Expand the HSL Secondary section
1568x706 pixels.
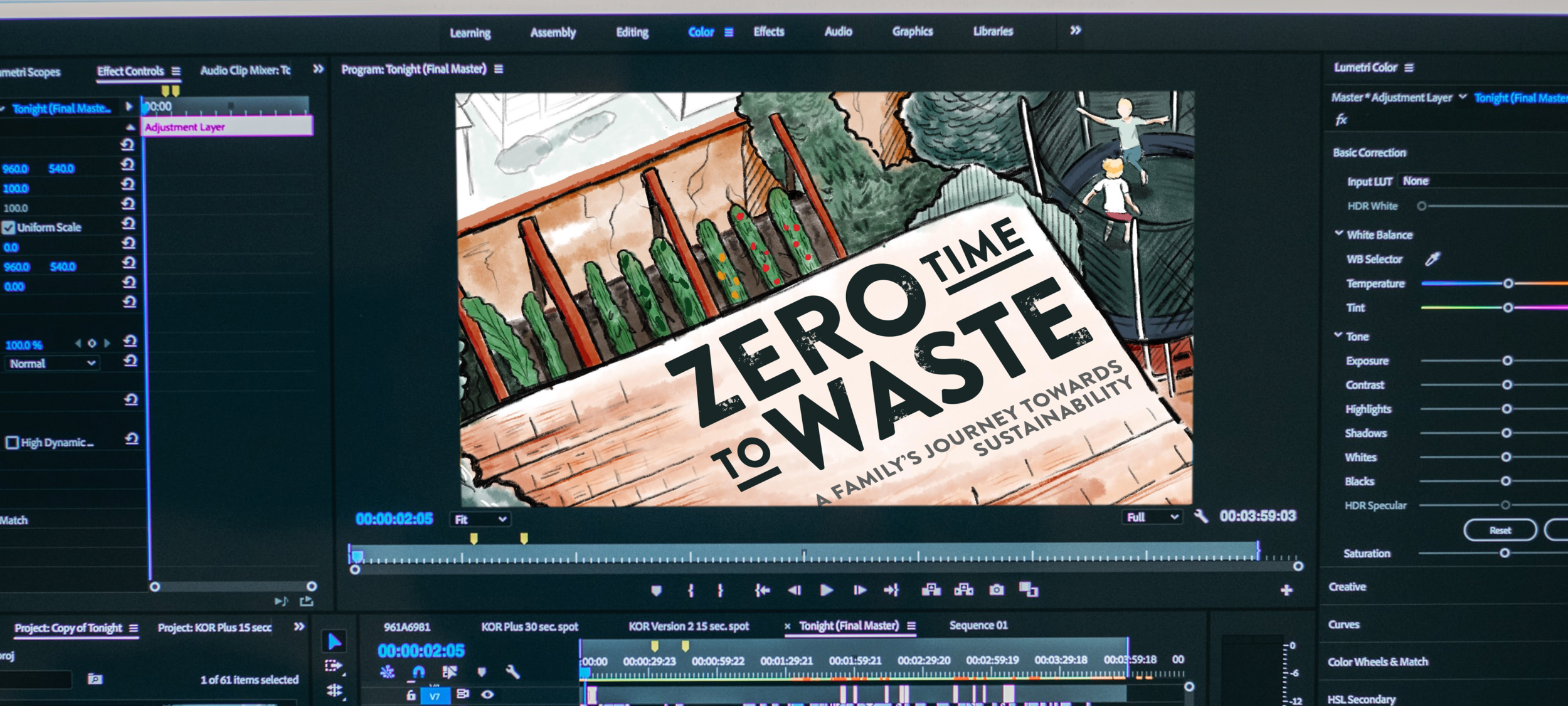pos(1361,699)
